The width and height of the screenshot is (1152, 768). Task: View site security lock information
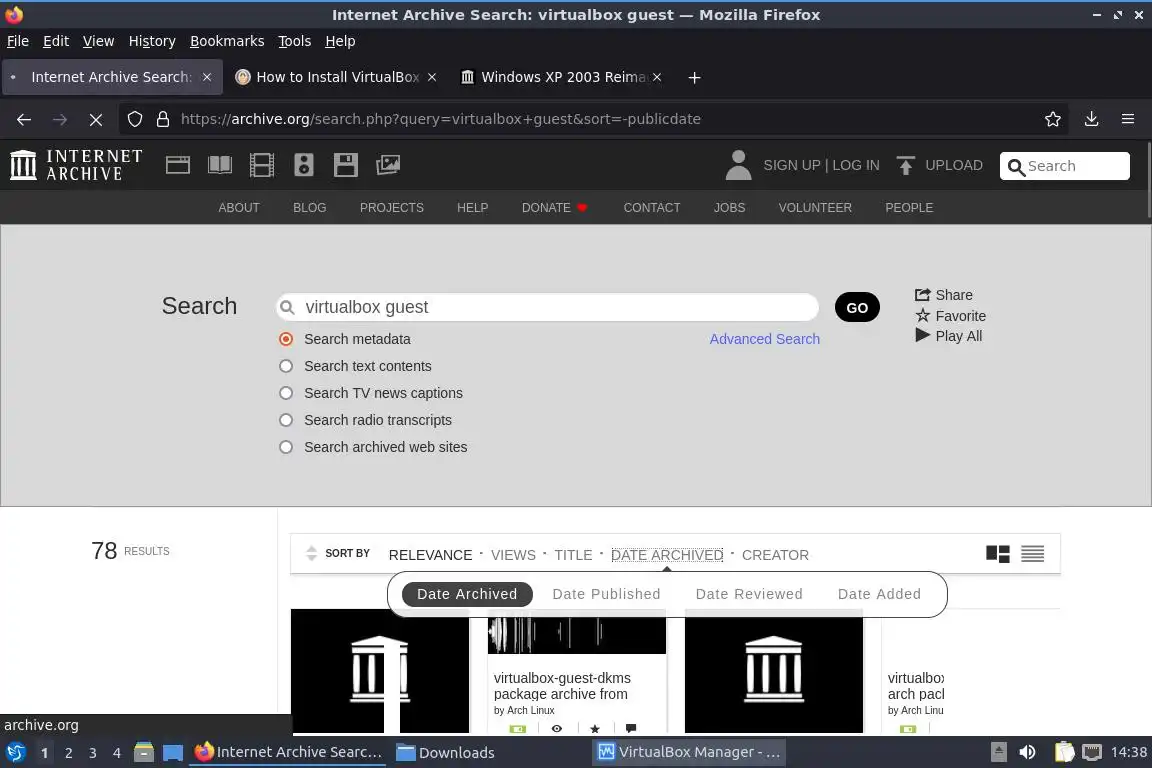(163, 119)
